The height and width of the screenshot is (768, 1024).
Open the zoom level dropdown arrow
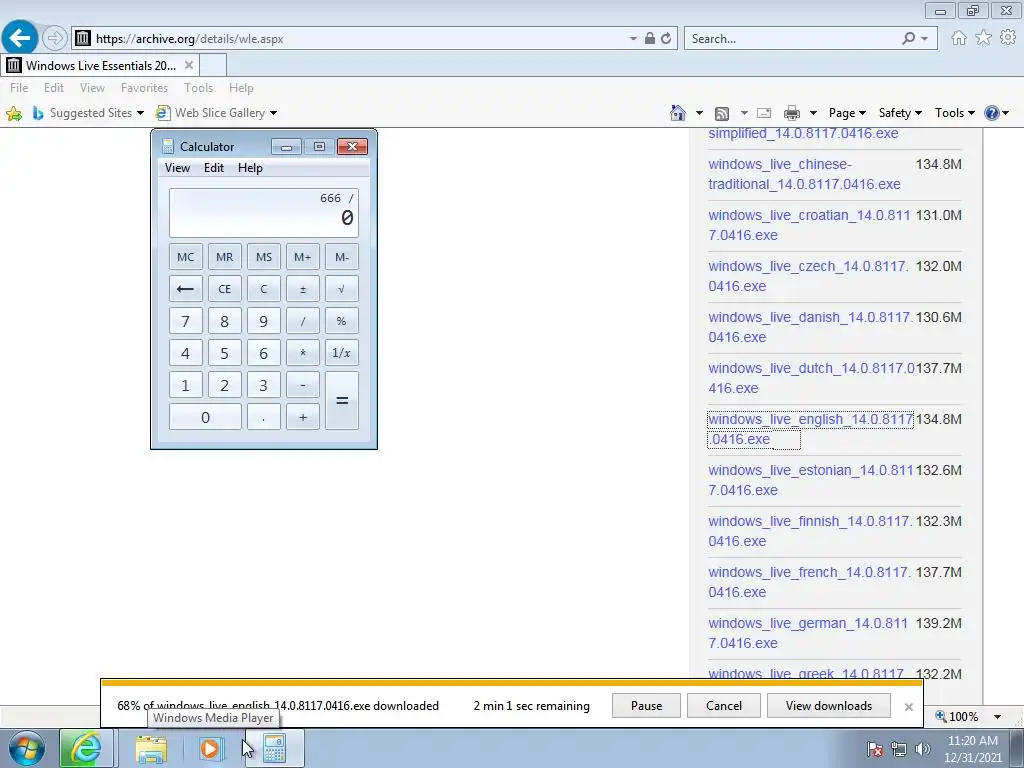[997, 716]
